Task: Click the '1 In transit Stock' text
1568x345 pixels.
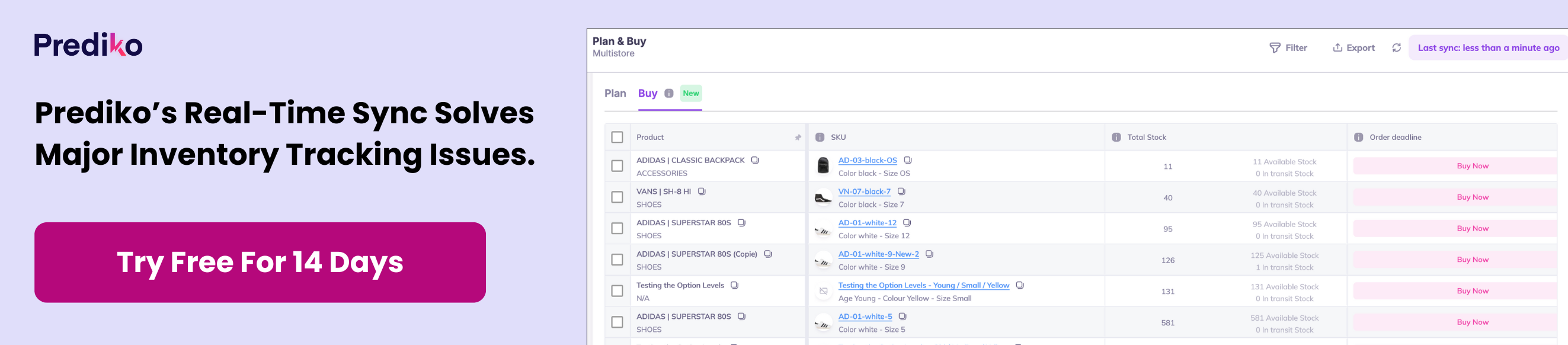Action: (1284, 267)
